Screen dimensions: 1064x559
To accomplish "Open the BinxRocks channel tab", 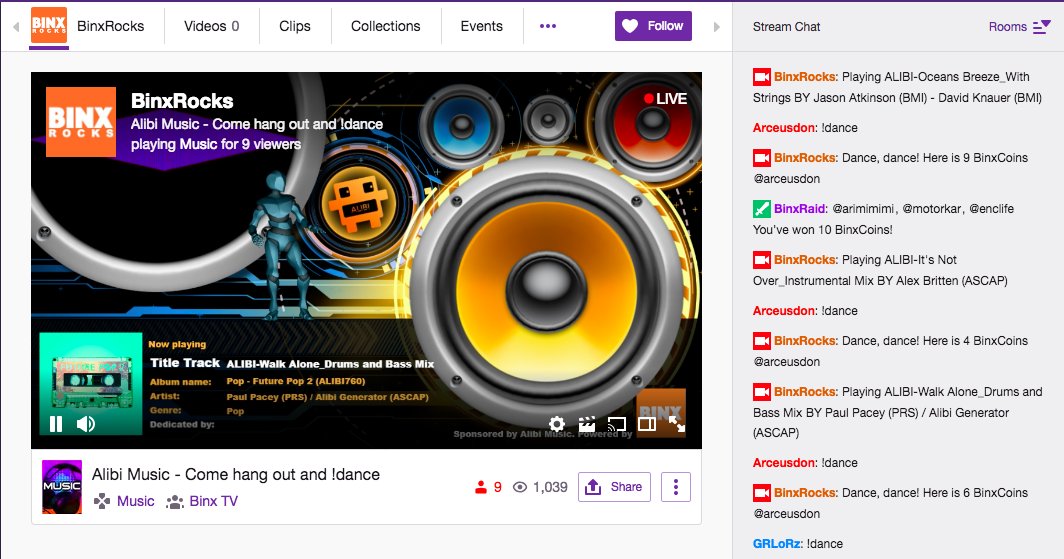I will click(111, 26).
